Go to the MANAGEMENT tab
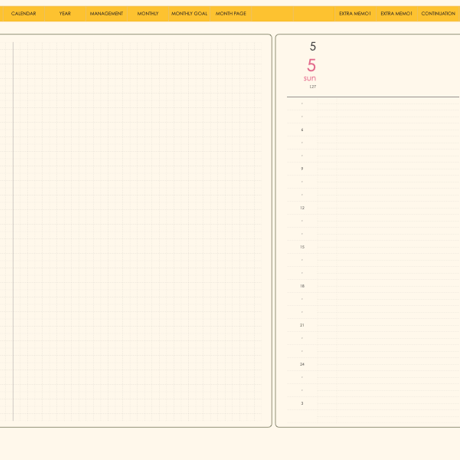Screen dimensions: 460x460 coord(106,14)
